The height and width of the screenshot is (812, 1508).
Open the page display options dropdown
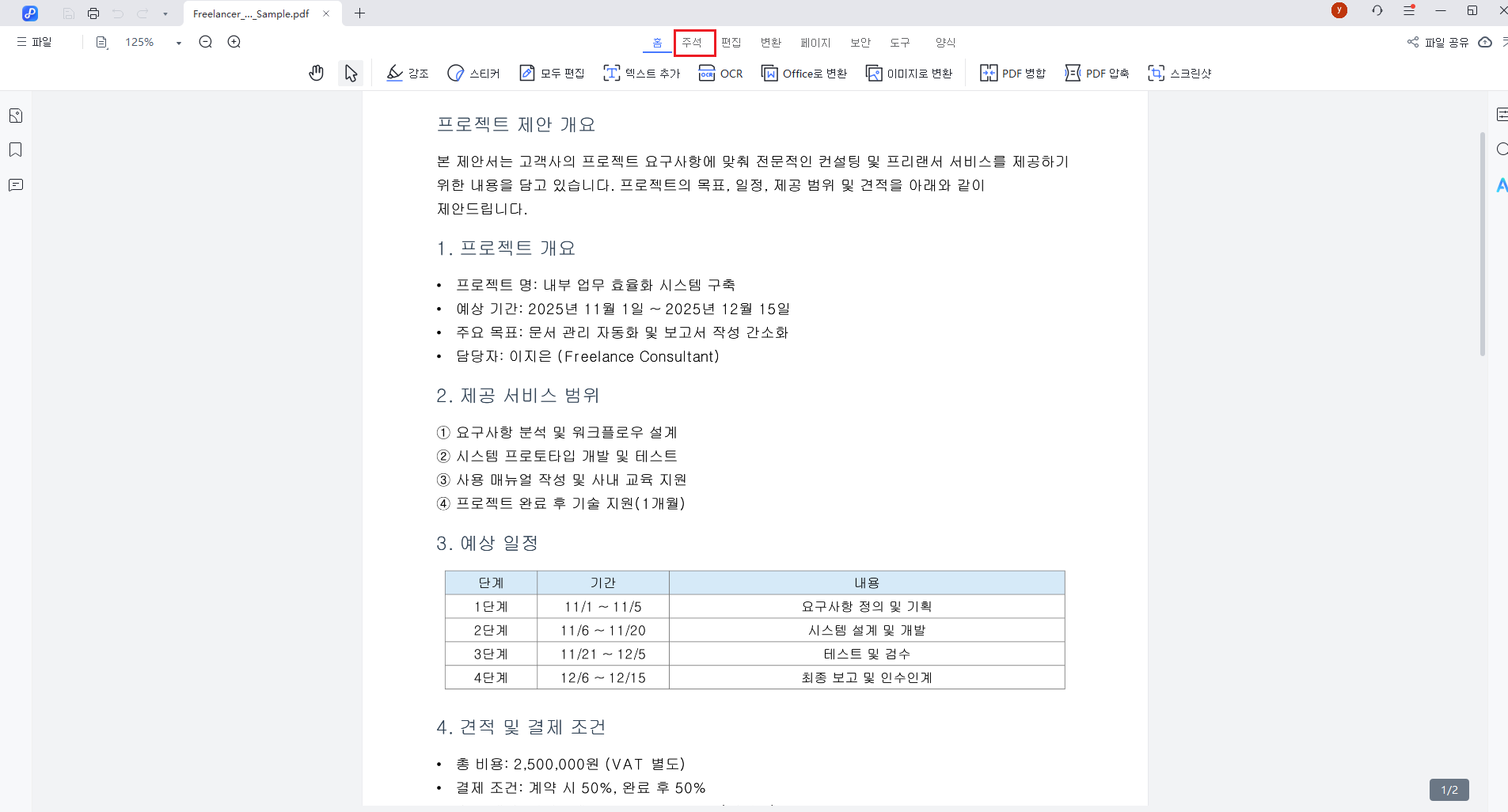101,42
